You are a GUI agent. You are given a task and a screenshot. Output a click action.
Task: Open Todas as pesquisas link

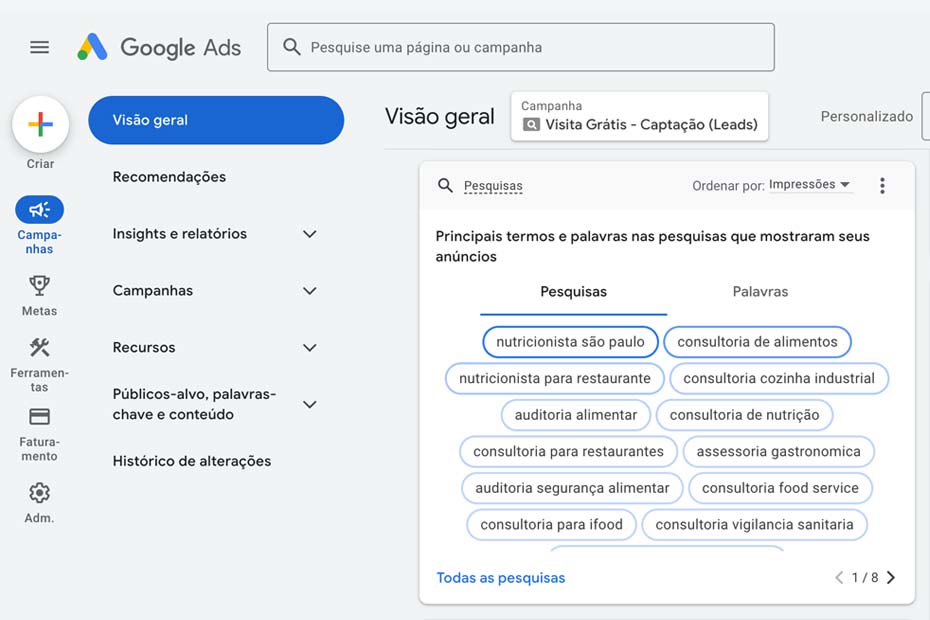[x=501, y=578]
